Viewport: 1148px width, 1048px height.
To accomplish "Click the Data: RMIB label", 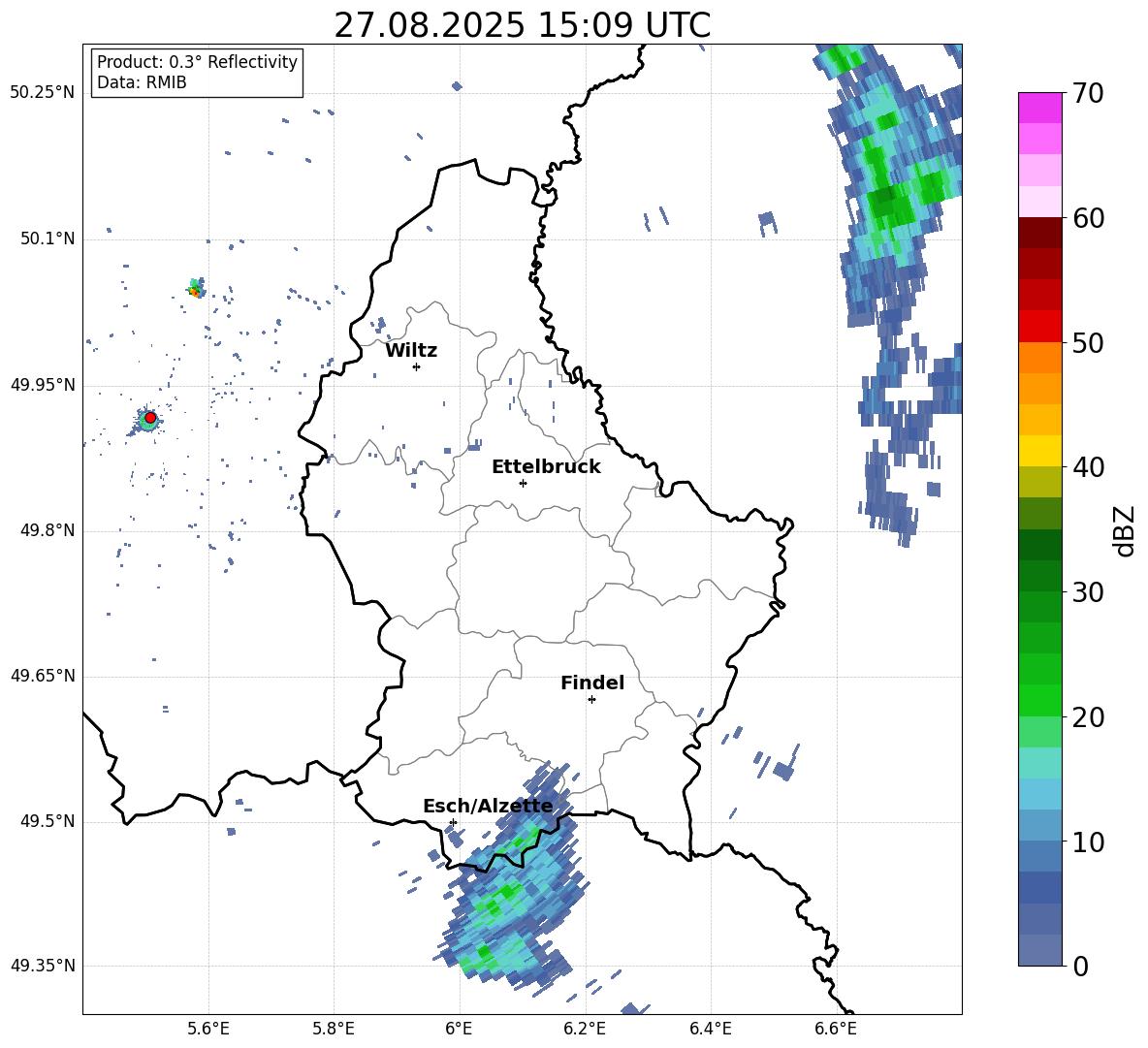I will coord(142,82).
